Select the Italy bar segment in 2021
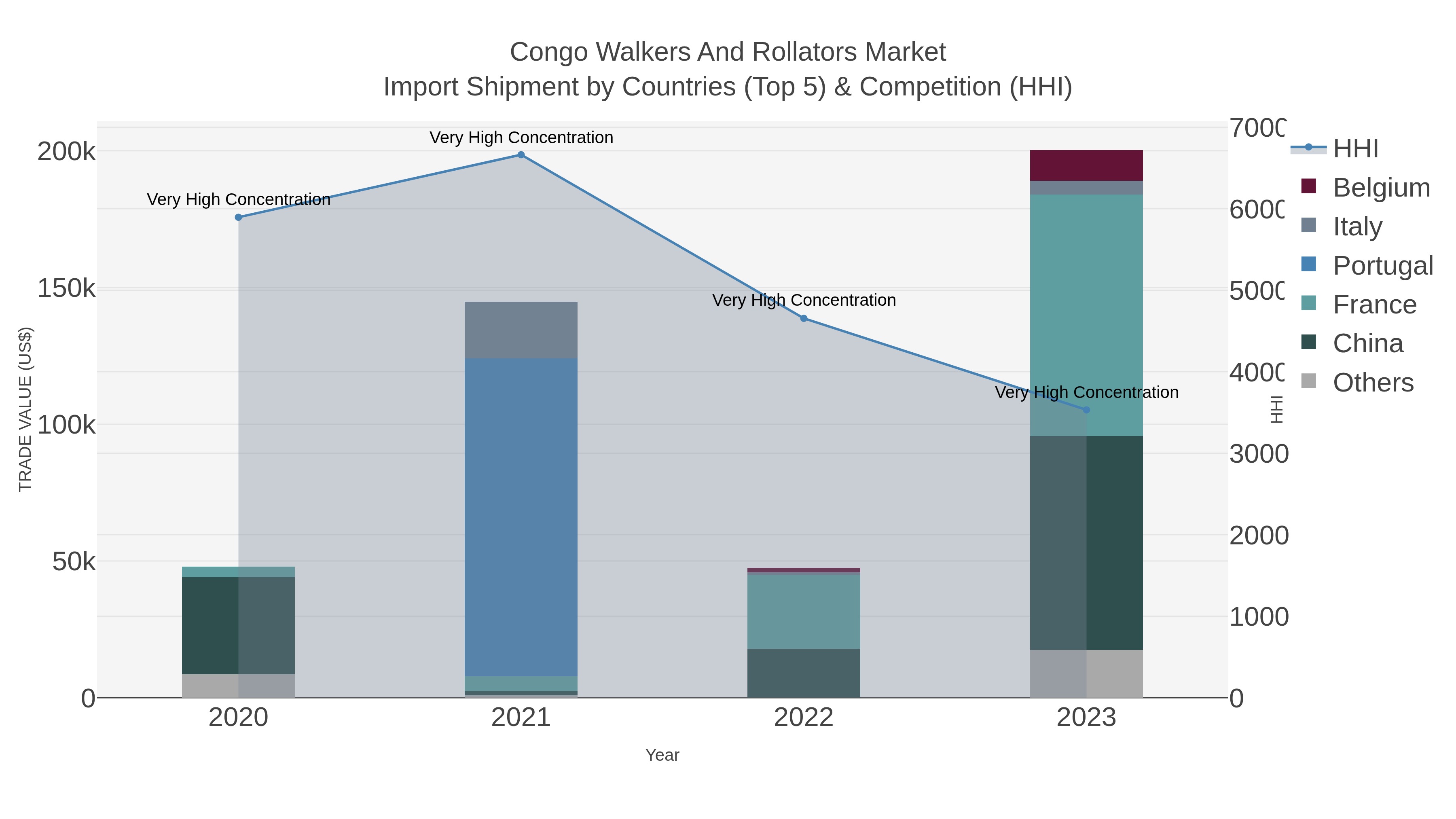 [521, 330]
